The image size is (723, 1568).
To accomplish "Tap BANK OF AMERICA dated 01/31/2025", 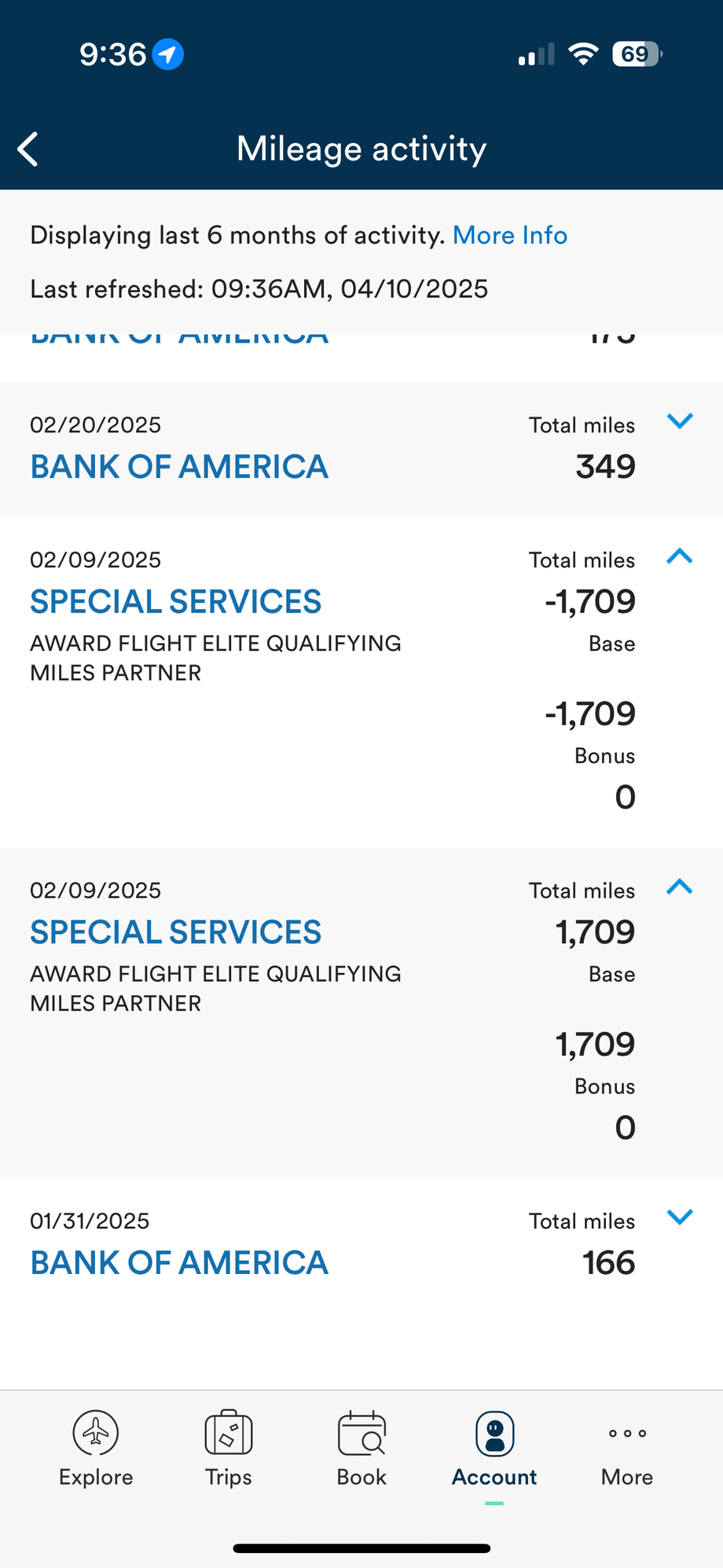I will pyautogui.click(x=179, y=1263).
